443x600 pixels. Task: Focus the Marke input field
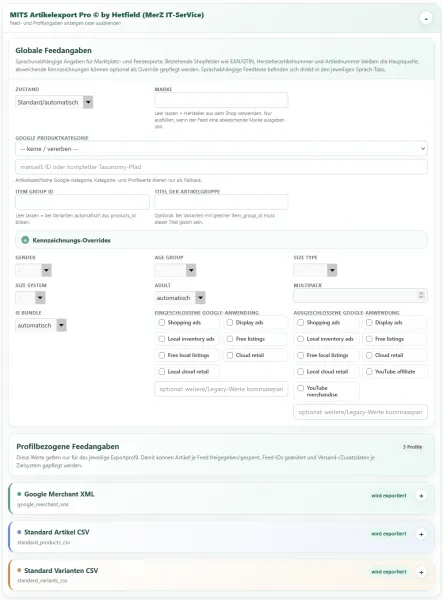(221, 100)
